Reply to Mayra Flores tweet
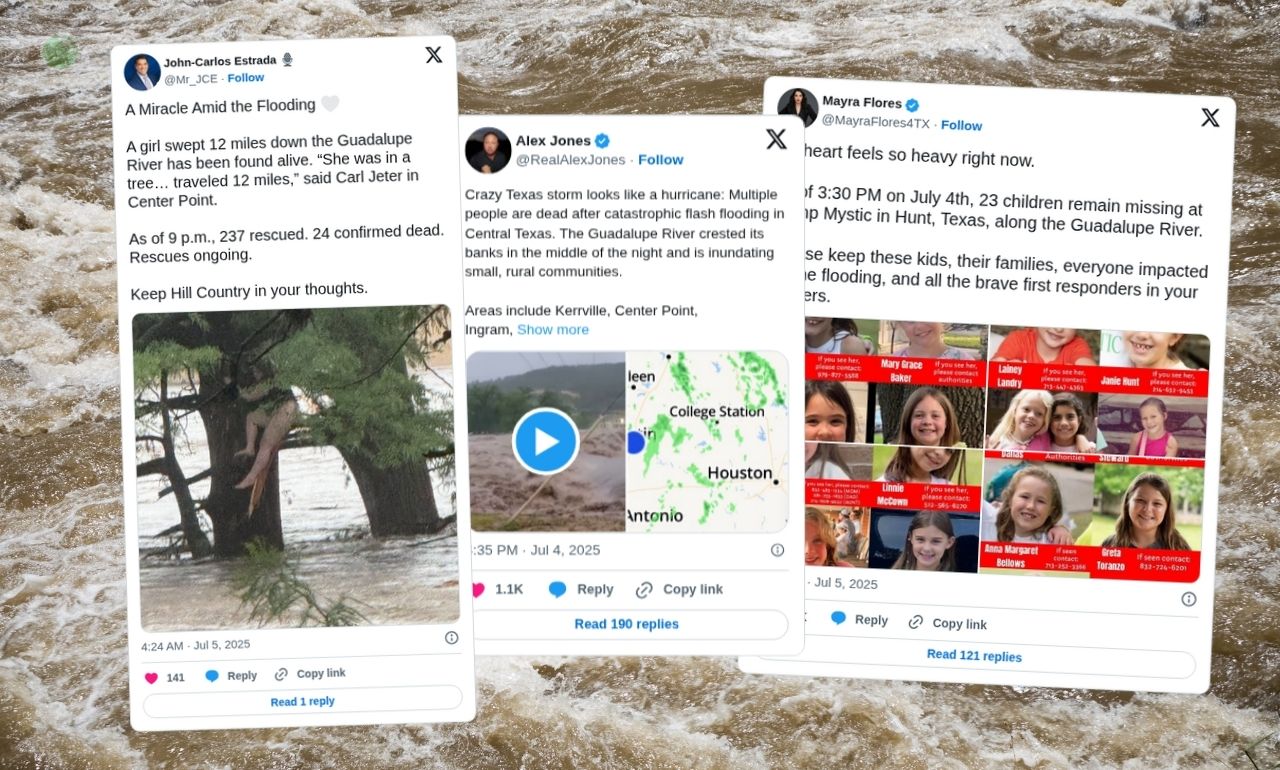Screen dimensions: 1280x770 click(x=859, y=619)
